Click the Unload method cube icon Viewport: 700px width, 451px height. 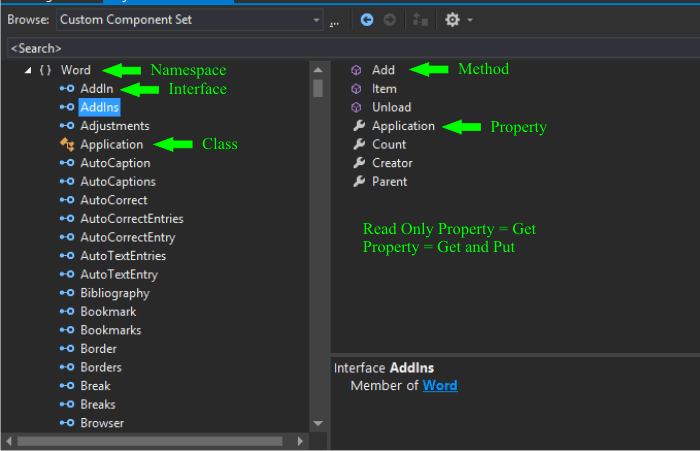(x=356, y=107)
